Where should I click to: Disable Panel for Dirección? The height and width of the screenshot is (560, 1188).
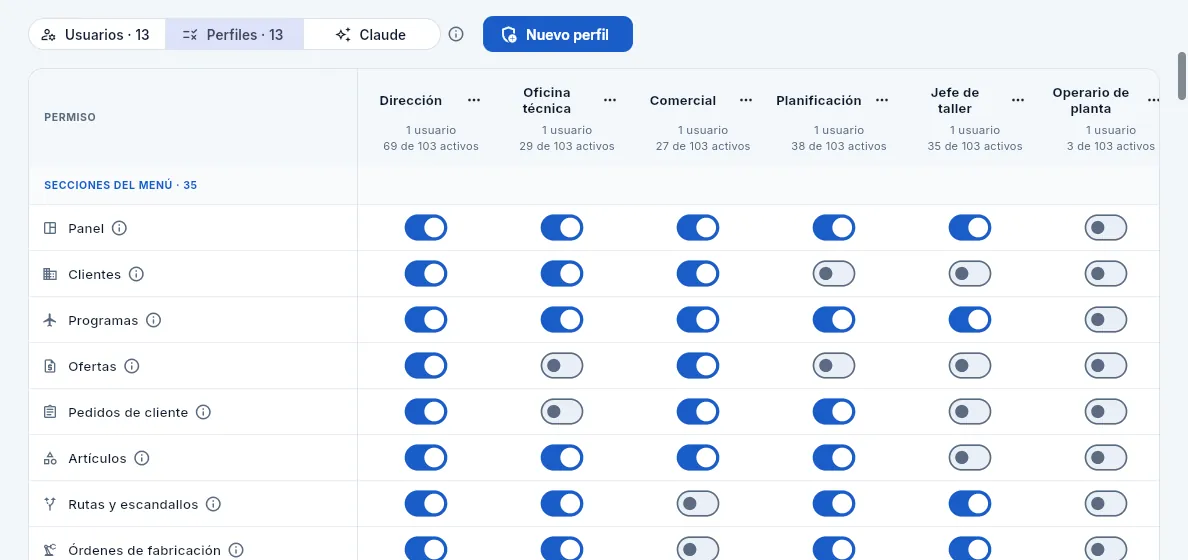pos(426,227)
